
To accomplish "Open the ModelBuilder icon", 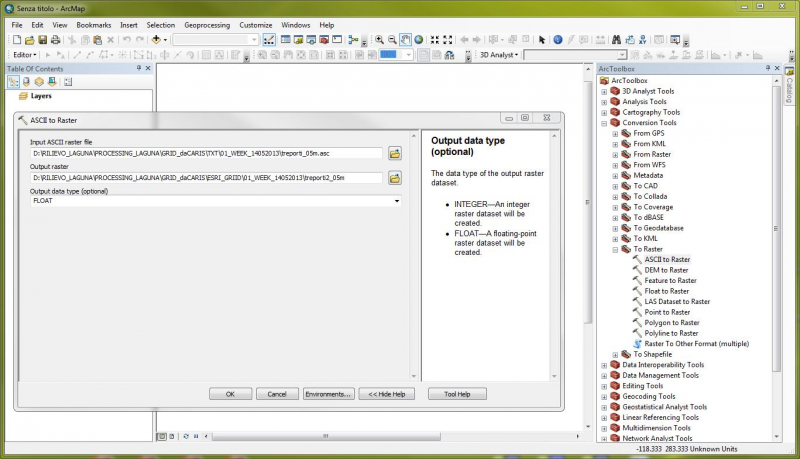I will (353, 40).
